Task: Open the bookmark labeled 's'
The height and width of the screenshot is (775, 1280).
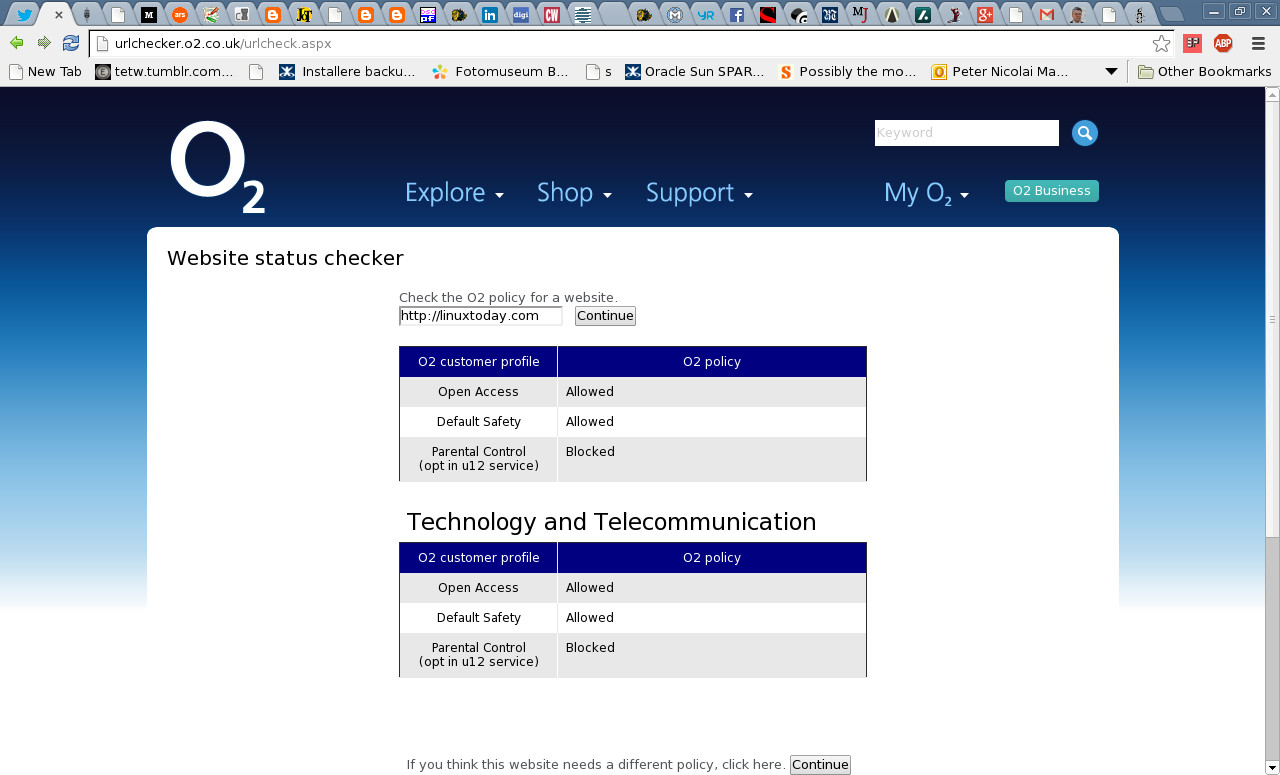Action: pyautogui.click(x=599, y=72)
